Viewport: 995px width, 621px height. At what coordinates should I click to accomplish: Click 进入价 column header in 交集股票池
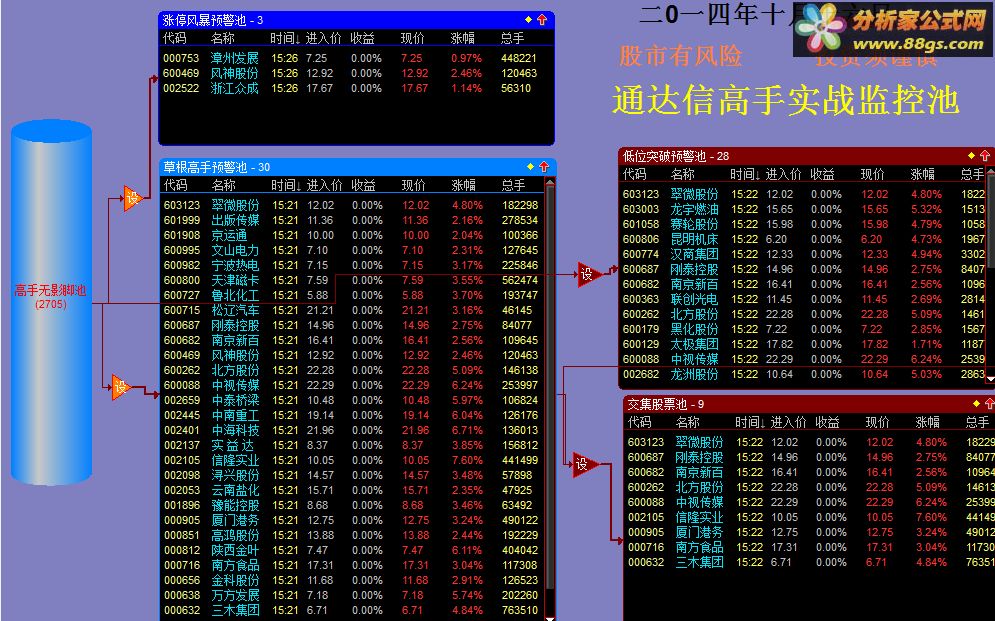[789, 422]
